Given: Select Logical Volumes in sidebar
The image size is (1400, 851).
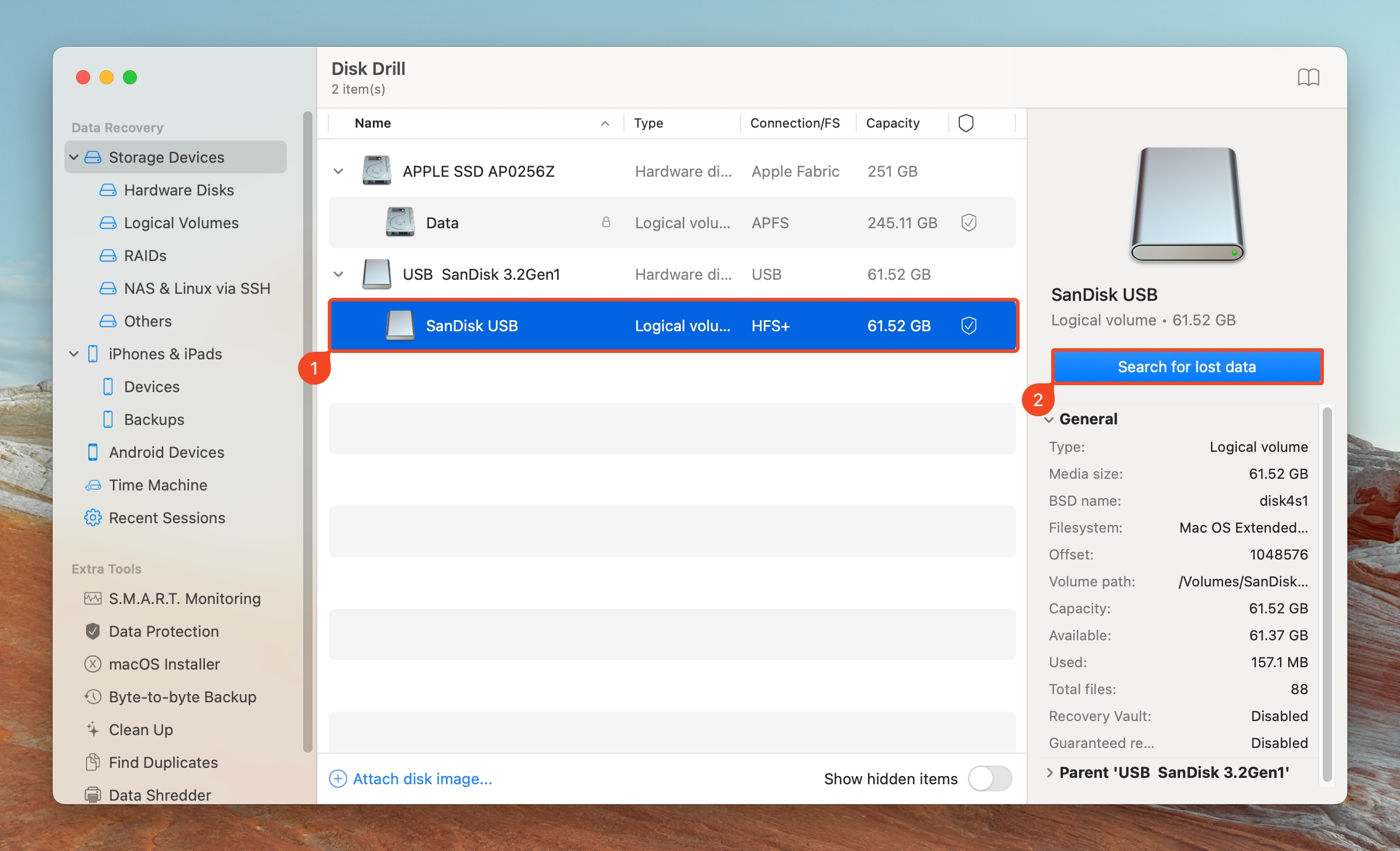Looking at the screenshot, I should point(181,222).
